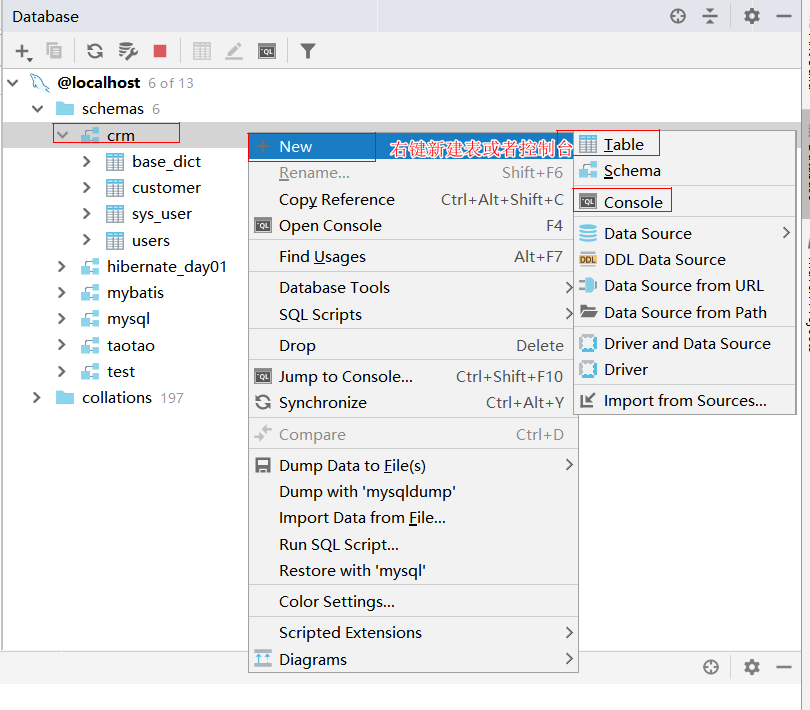Click the Collapse All icon in header
The height and width of the screenshot is (710, 810).
tap(710, 16)
